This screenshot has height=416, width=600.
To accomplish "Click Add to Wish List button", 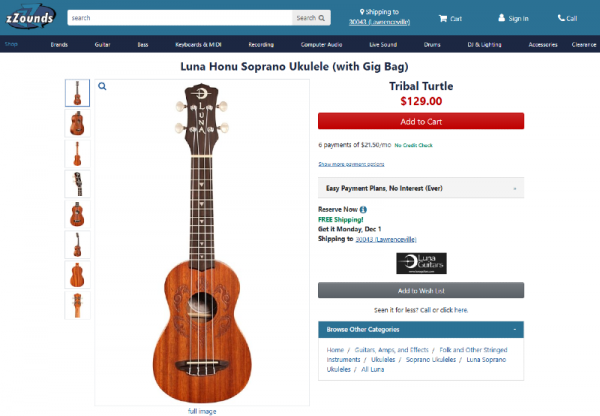I will [x=420, y=290].
